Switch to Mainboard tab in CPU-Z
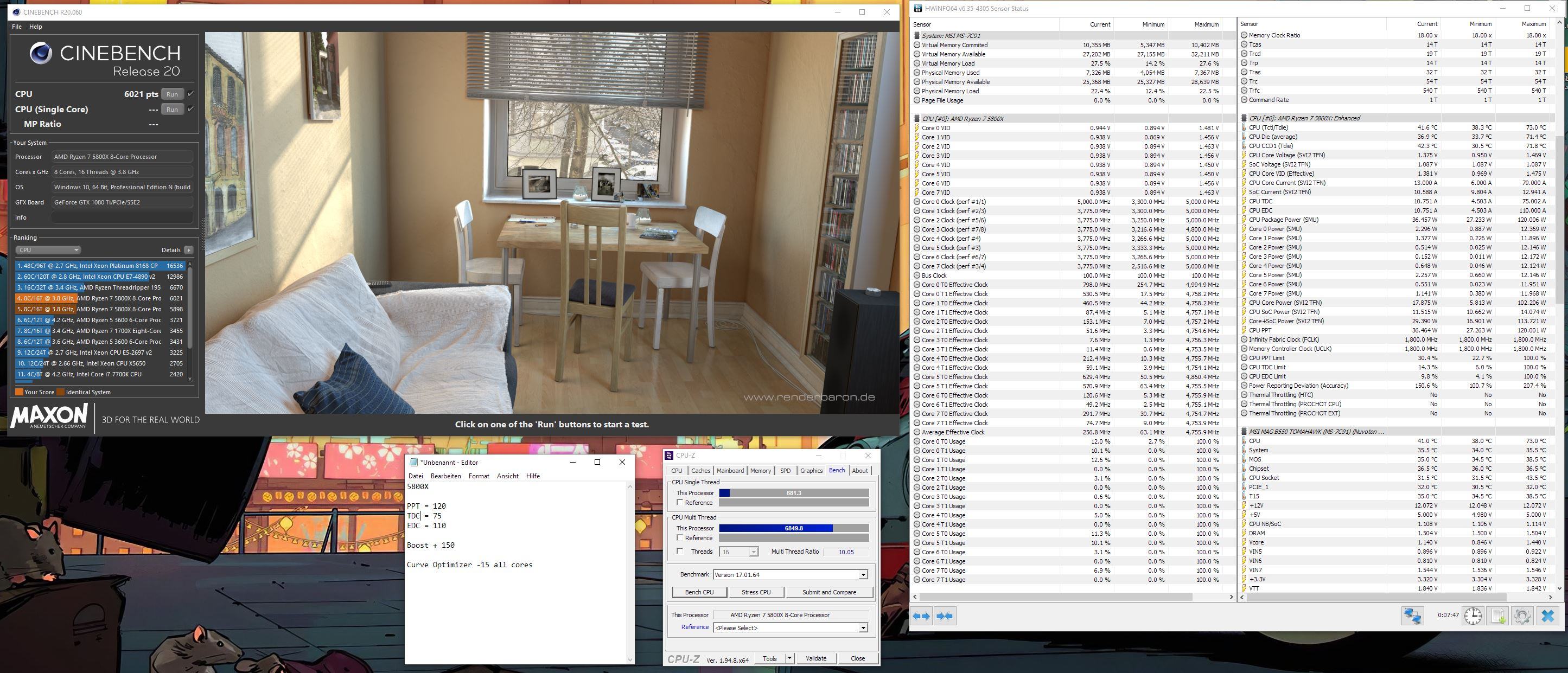Screen dimensions: 1568x673 (730, 470)
